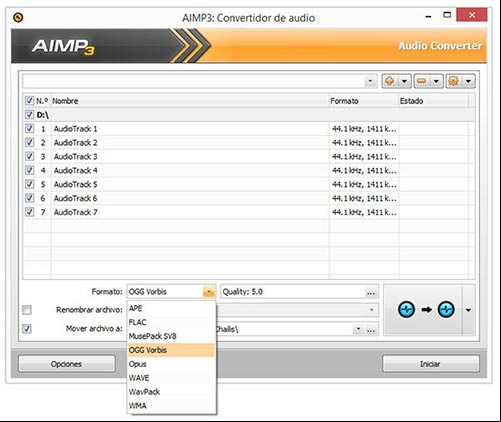
Task: Open the remove files dropdown arrow
Action: (436, 81)
